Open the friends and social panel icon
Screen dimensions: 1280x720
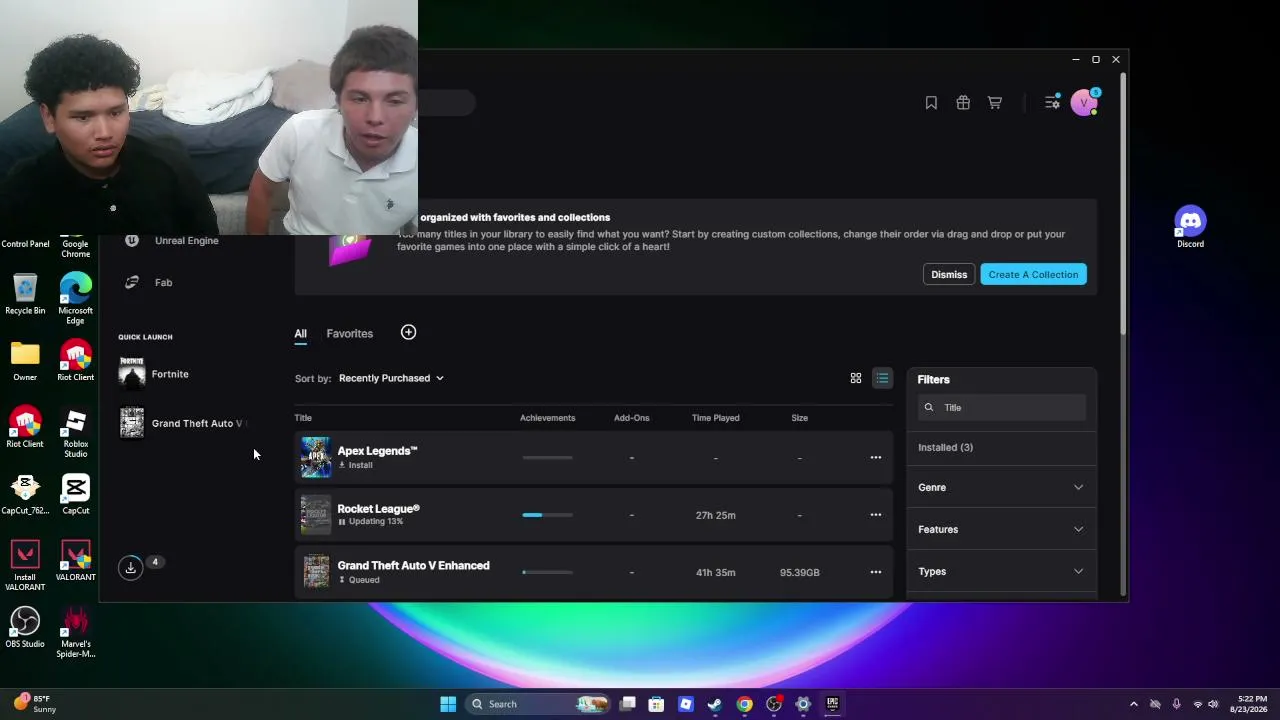pos(1052,102)
